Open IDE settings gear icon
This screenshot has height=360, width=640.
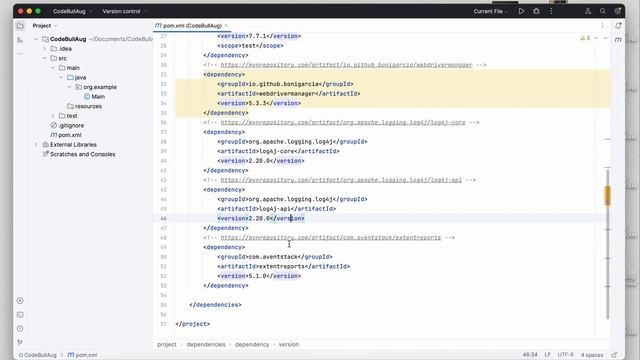pos(618,11)
